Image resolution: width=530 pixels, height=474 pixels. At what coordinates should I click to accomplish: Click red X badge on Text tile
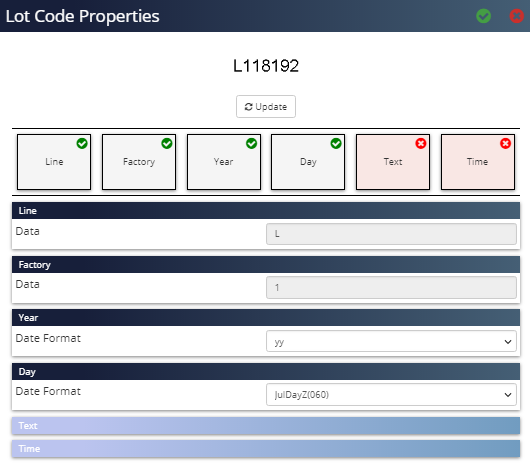[x=421, y=143]
